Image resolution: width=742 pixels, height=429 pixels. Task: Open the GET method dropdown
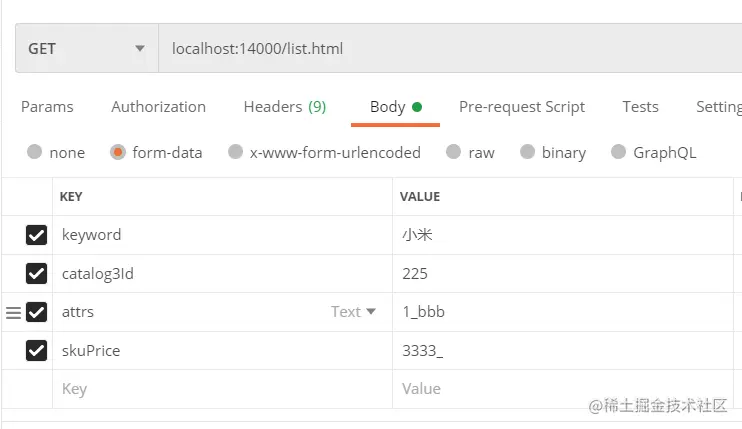click(x=87, y=48)
